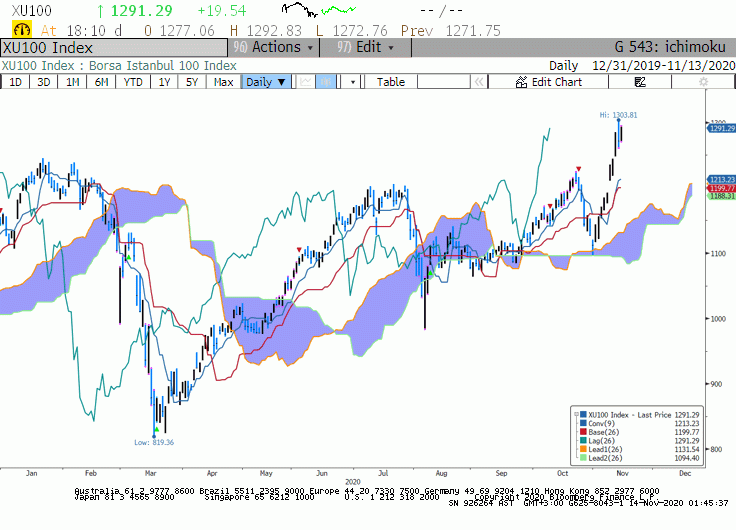The width and height of the screenshot is (736, 530).
Task: Click the double left chevron icon
Action: pos(479,82)
